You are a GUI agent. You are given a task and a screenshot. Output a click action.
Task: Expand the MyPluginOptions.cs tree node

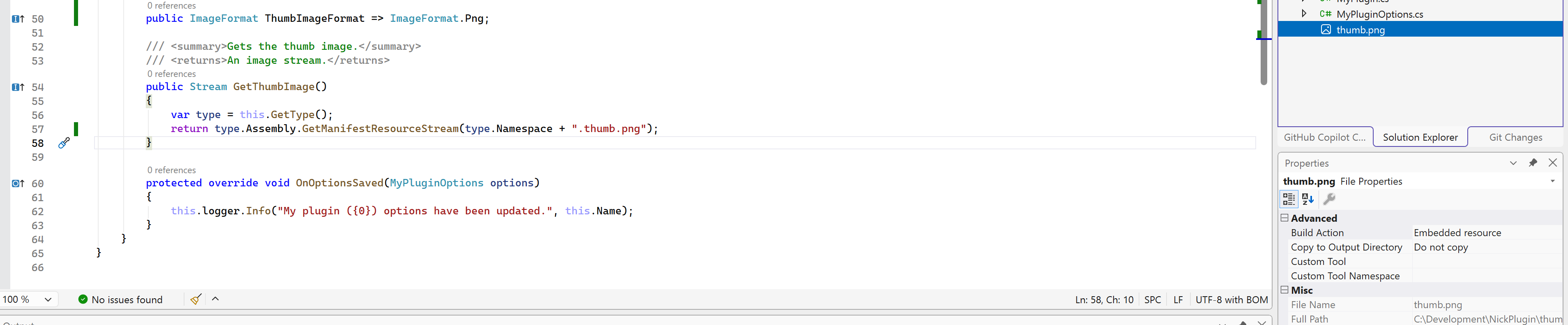[x=1304, y=14]
